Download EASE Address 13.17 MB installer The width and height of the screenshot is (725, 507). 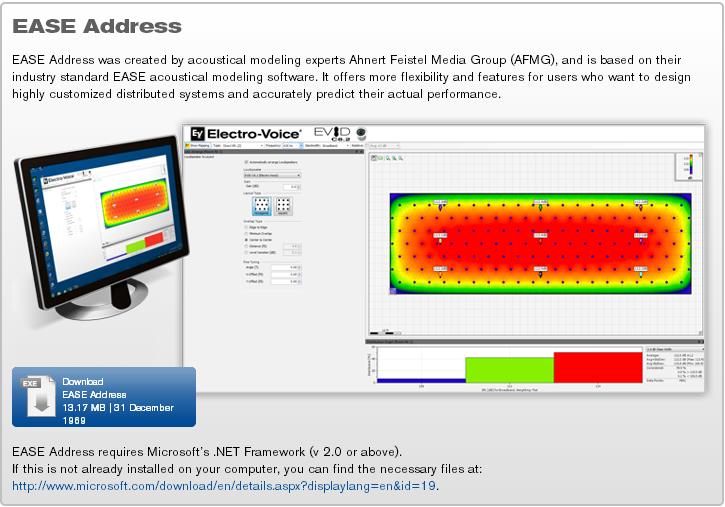pos(104,397)
